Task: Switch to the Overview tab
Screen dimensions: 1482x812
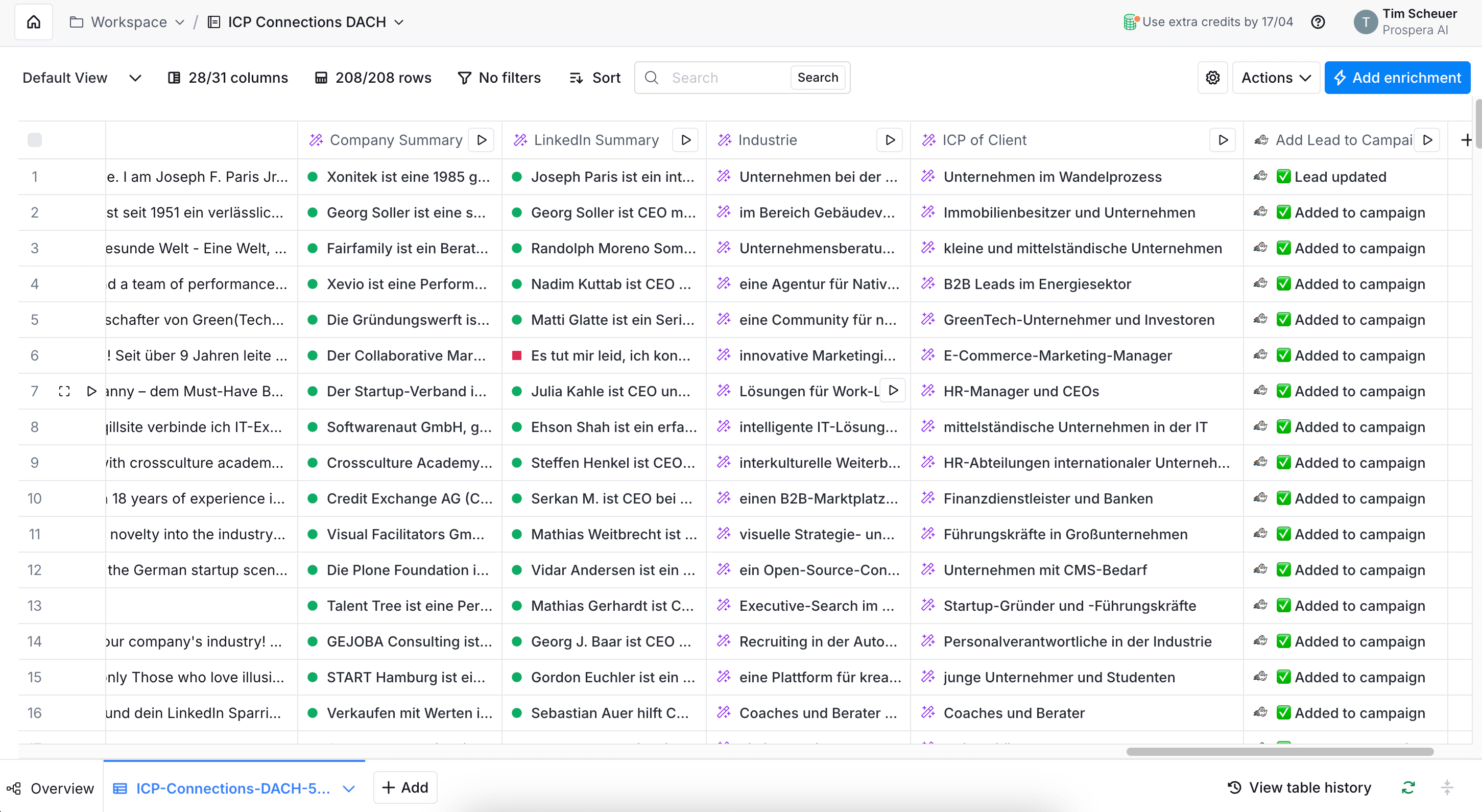Action: [51, 789]
